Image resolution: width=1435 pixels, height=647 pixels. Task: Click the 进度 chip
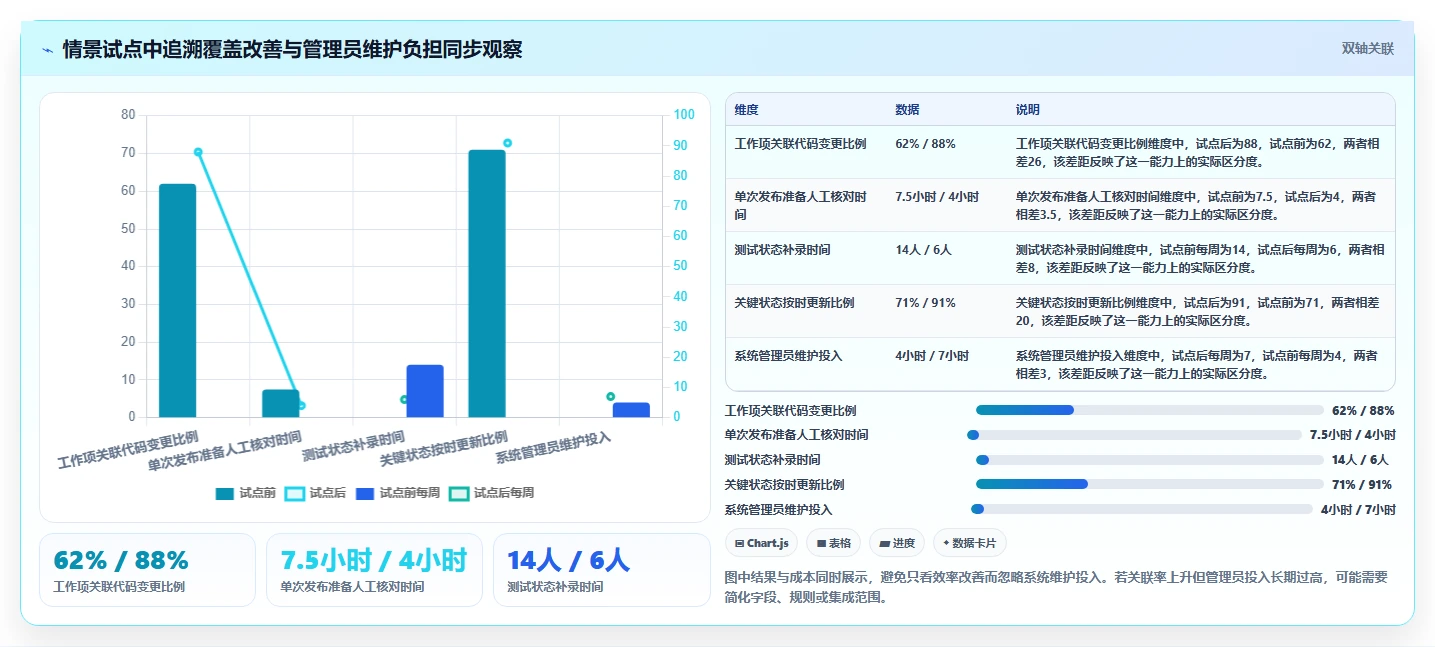tap(897, 543)
